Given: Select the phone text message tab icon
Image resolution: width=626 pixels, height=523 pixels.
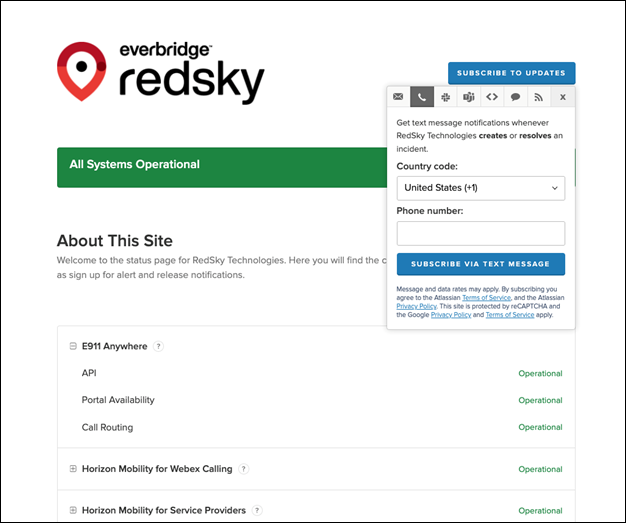Looking at the screenshot, I should click(x=422, y=97).
